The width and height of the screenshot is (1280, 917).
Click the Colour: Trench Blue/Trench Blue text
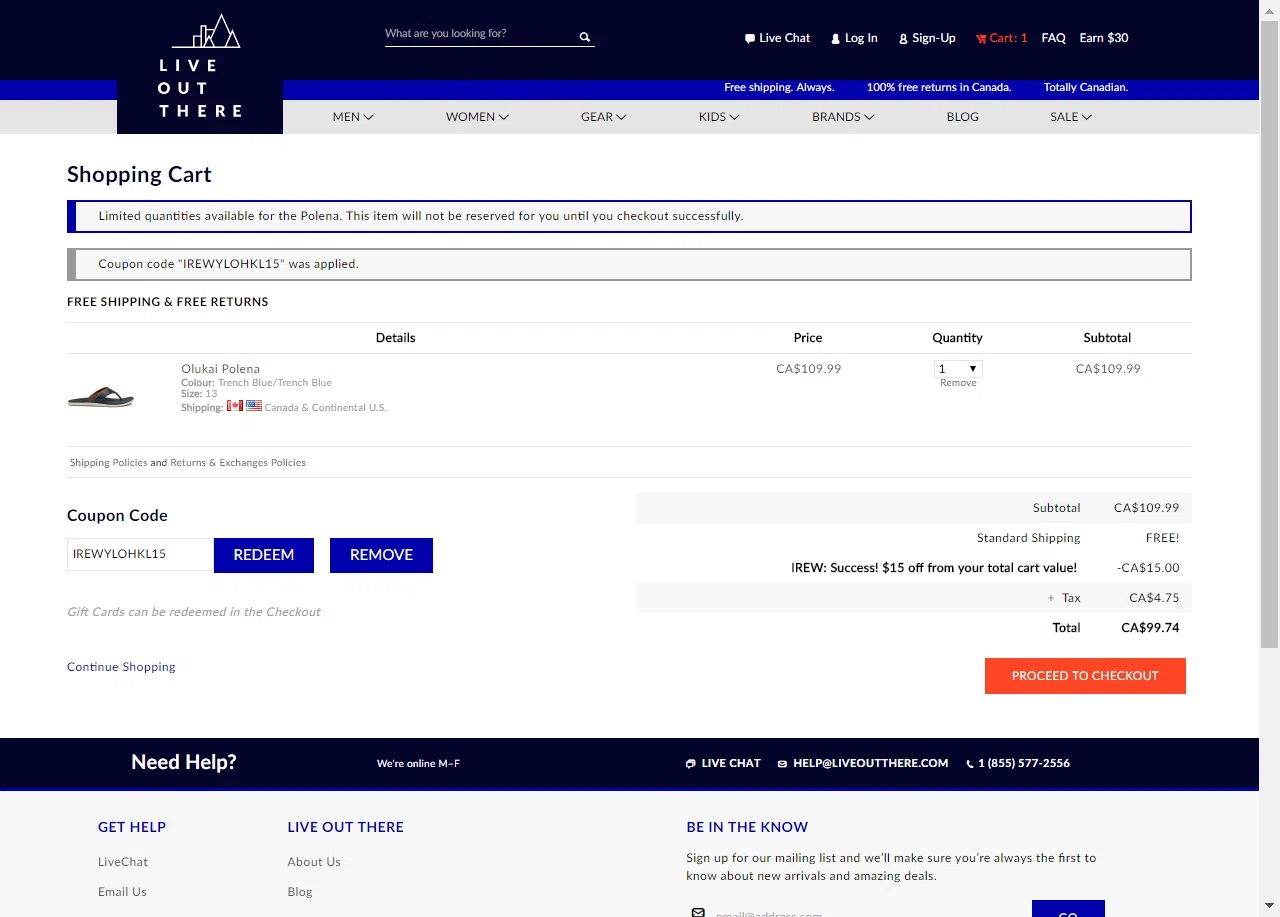[x=256, y=383]
